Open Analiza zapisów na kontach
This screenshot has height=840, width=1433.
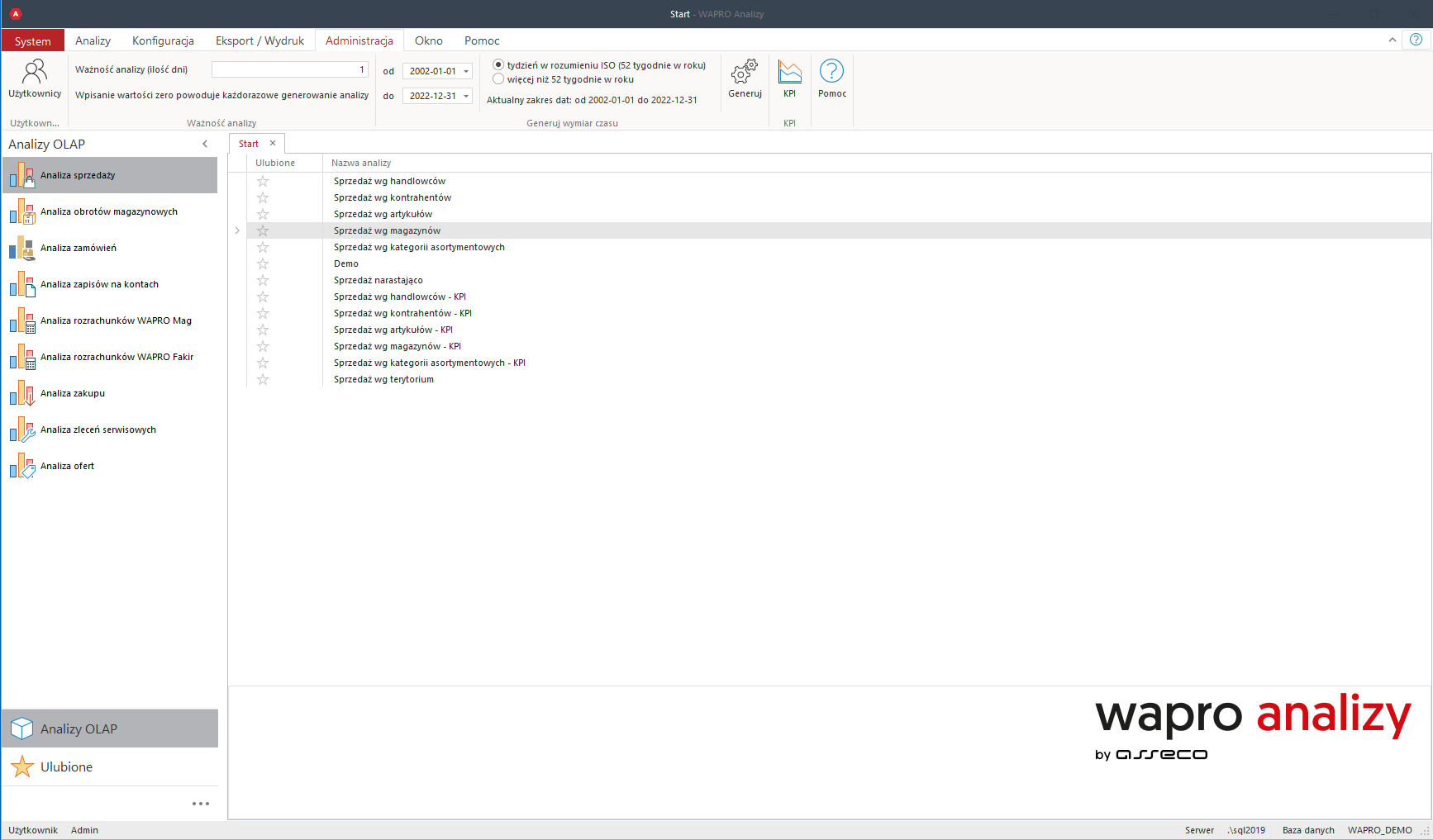110,284
